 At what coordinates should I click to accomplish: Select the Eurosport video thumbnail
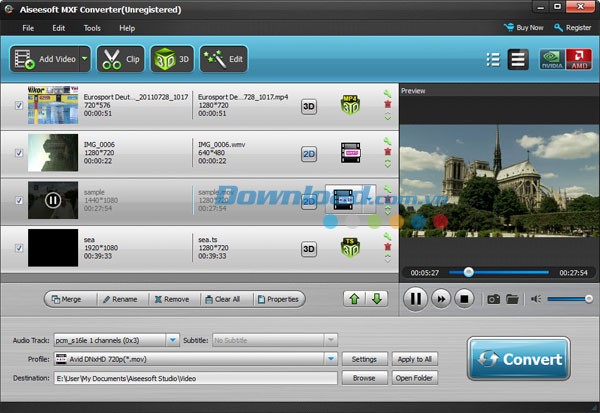[x=53, y=105]
